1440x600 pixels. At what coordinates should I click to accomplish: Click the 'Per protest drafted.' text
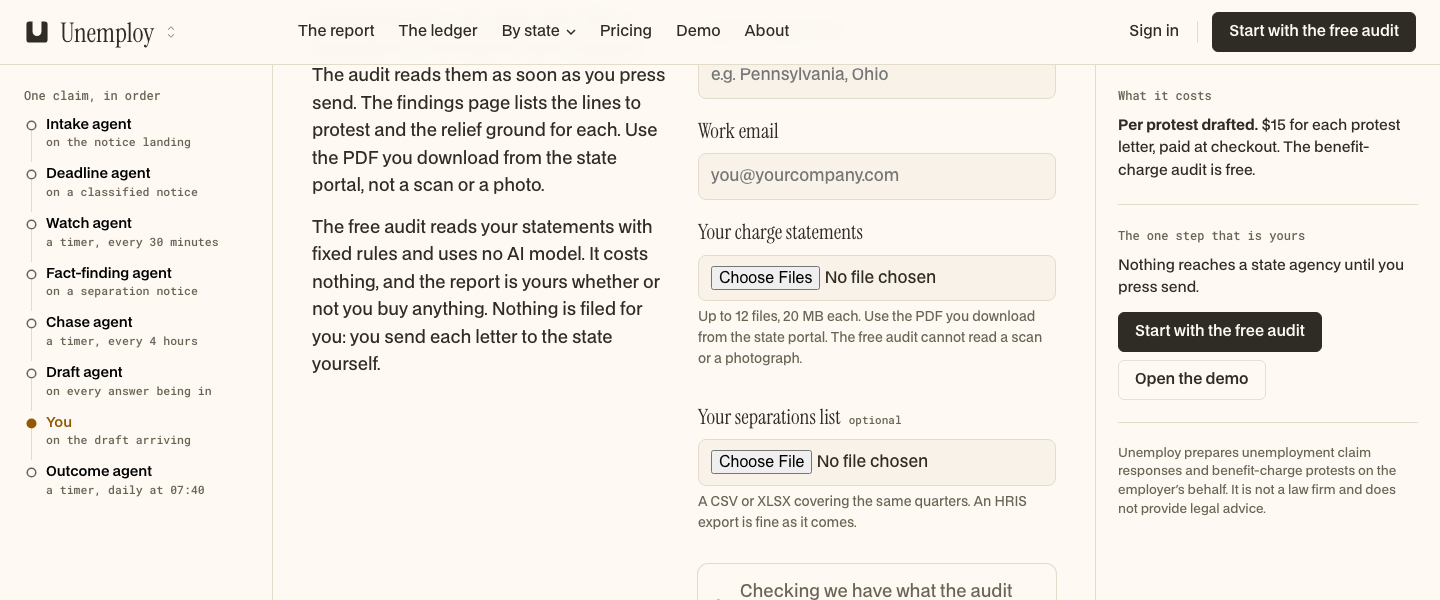pyautogui.click(x=1188, y=125)
